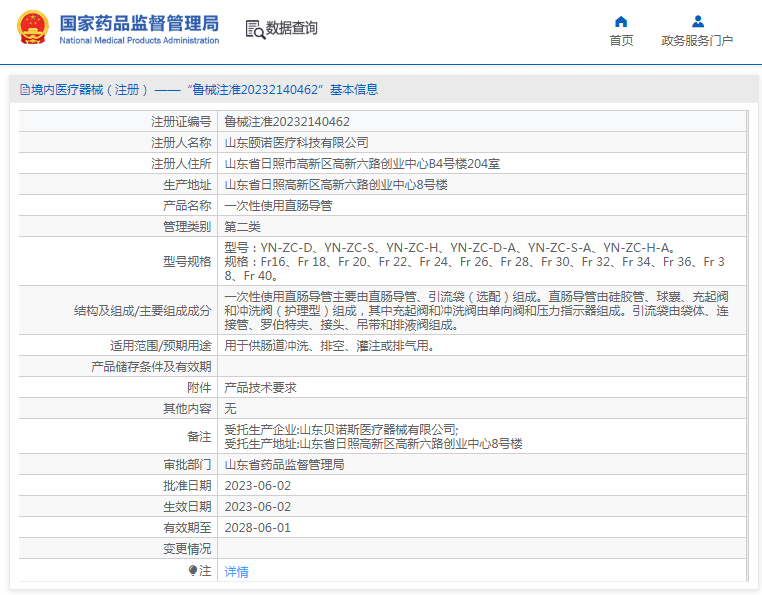
Task: Click the structure description 一次性使用直肠导管主要由 text
Action: point(476,310)
